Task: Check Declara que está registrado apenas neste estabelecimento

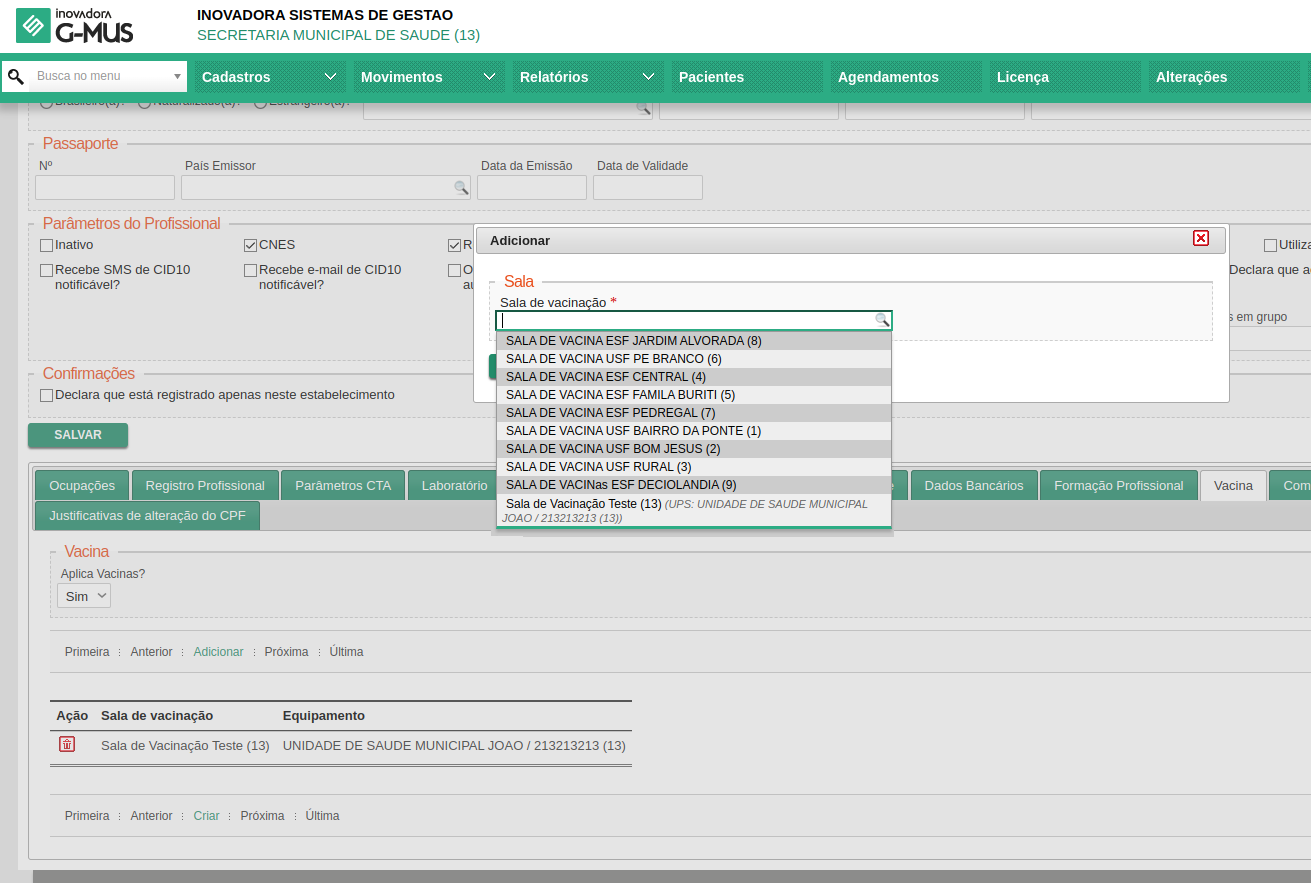Action: (46, 395)
